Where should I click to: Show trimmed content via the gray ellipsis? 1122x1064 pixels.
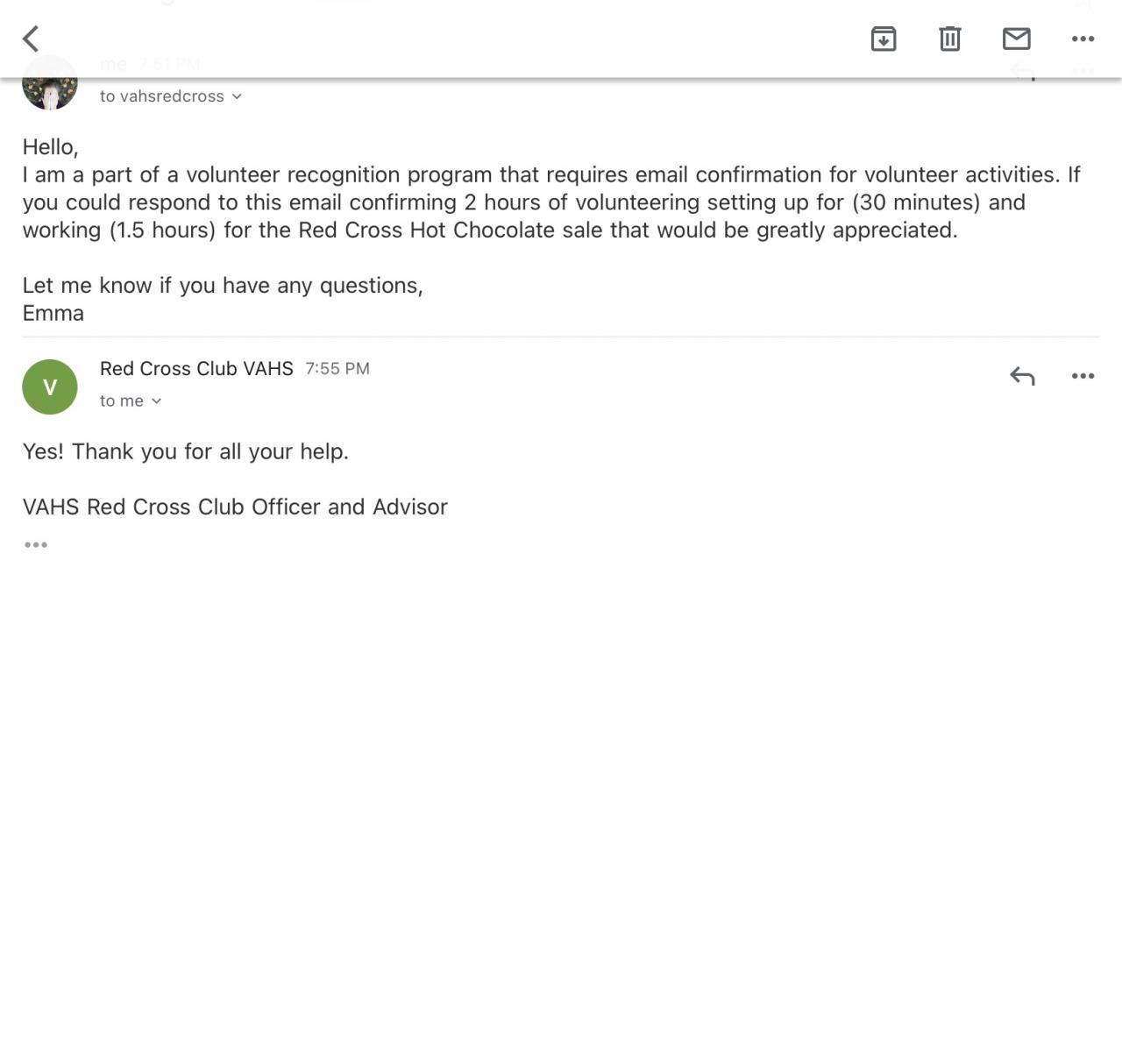36,545
